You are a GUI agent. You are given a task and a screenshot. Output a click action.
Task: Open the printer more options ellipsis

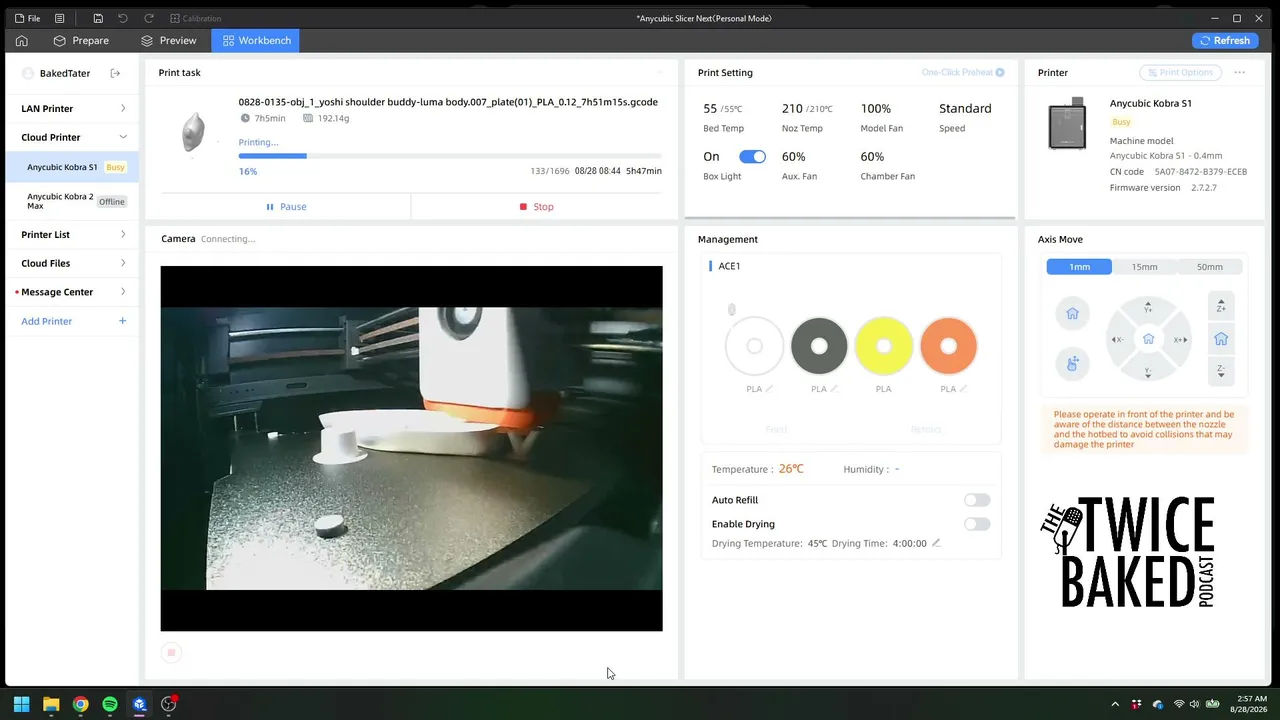pyautogui.click(x=1239, y=72)
